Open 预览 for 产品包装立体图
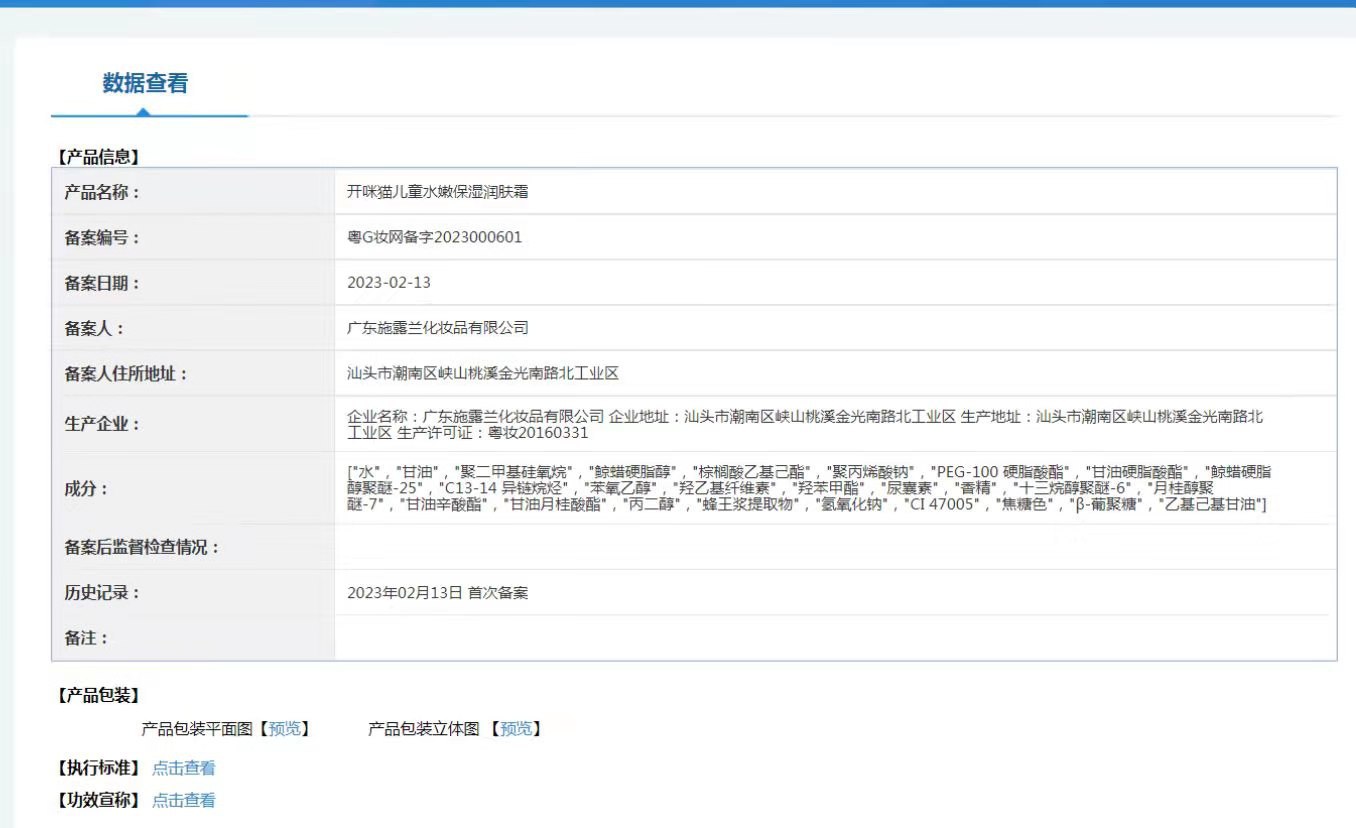This screenshot has width=1356, height=828. 515,730
